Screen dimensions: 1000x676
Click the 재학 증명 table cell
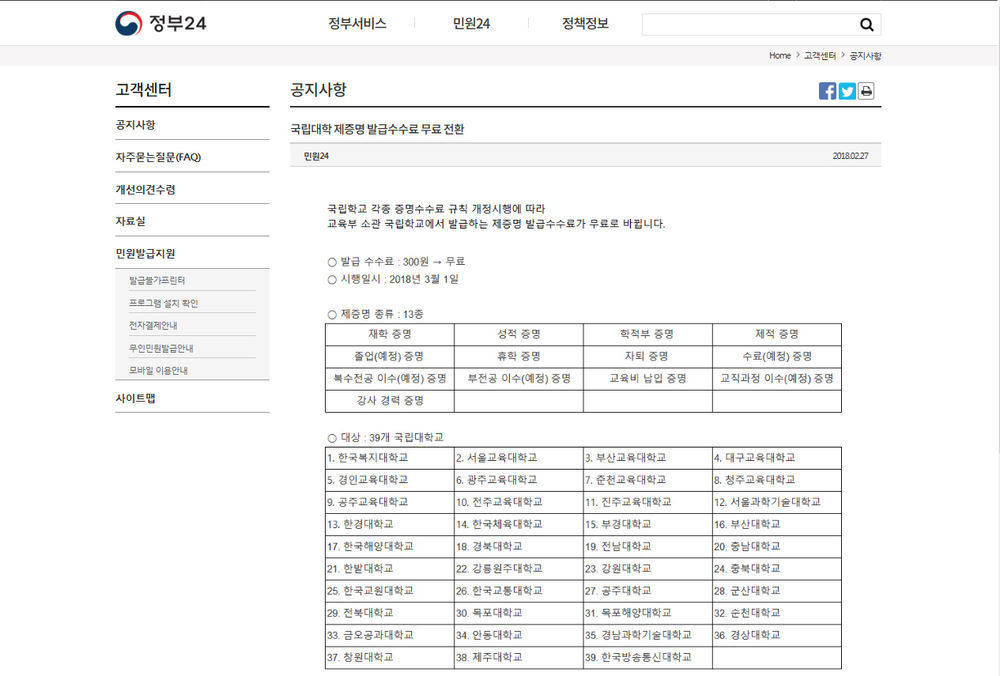coord(390,334)
